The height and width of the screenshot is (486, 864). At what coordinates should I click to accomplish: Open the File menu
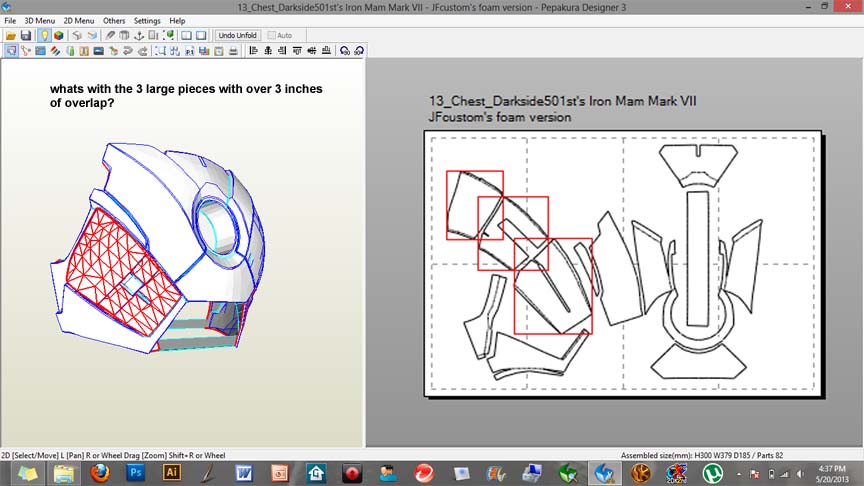pos(10,20)
